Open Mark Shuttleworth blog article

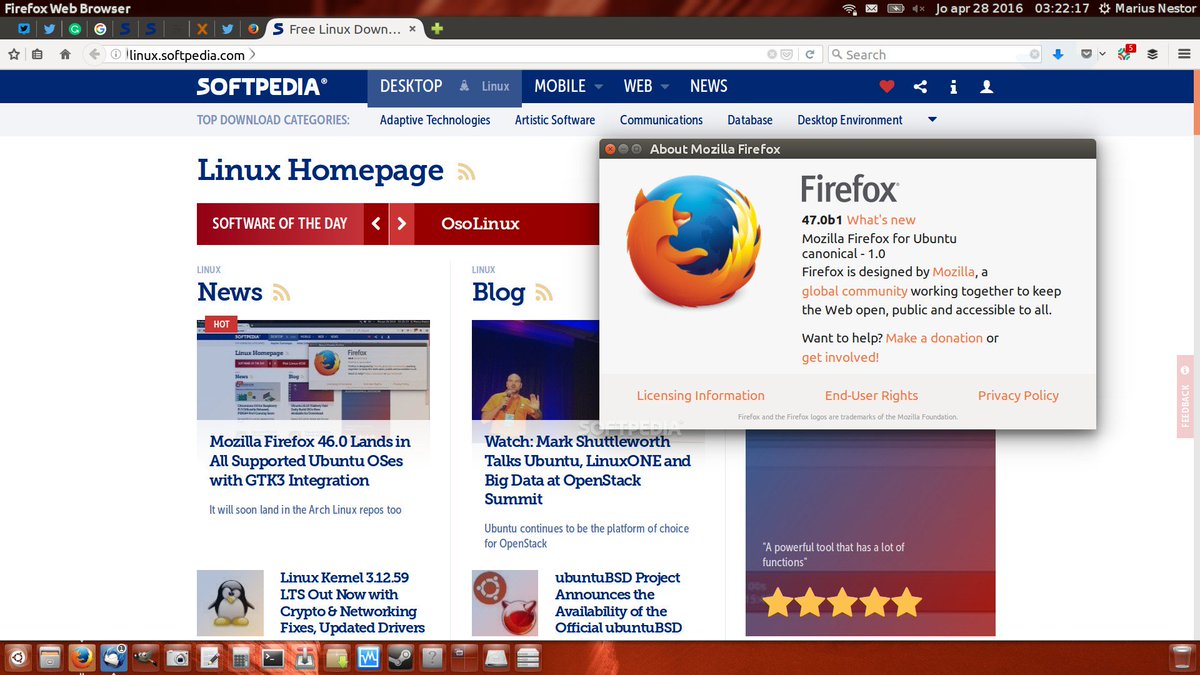coord(587,470)
